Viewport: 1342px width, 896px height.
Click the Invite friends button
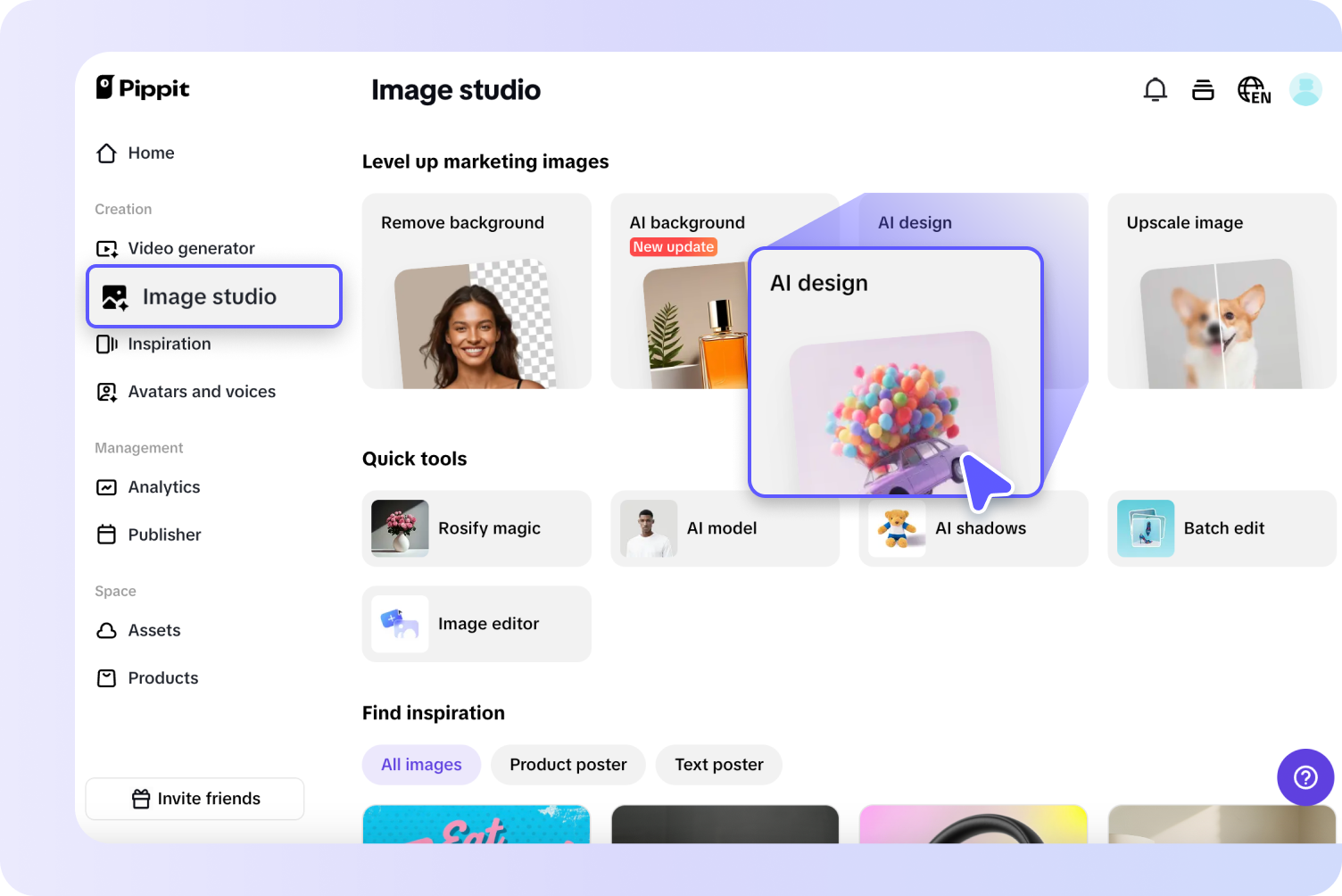coord(195,798)
